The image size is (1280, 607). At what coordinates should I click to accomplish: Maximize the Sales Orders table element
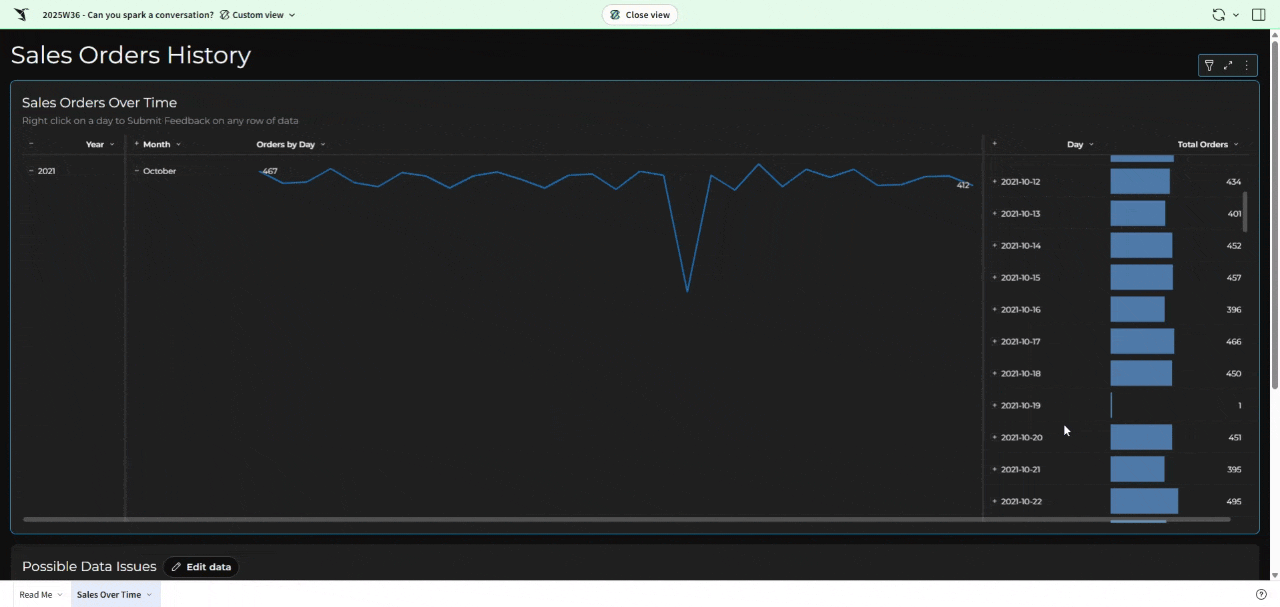1228,65
